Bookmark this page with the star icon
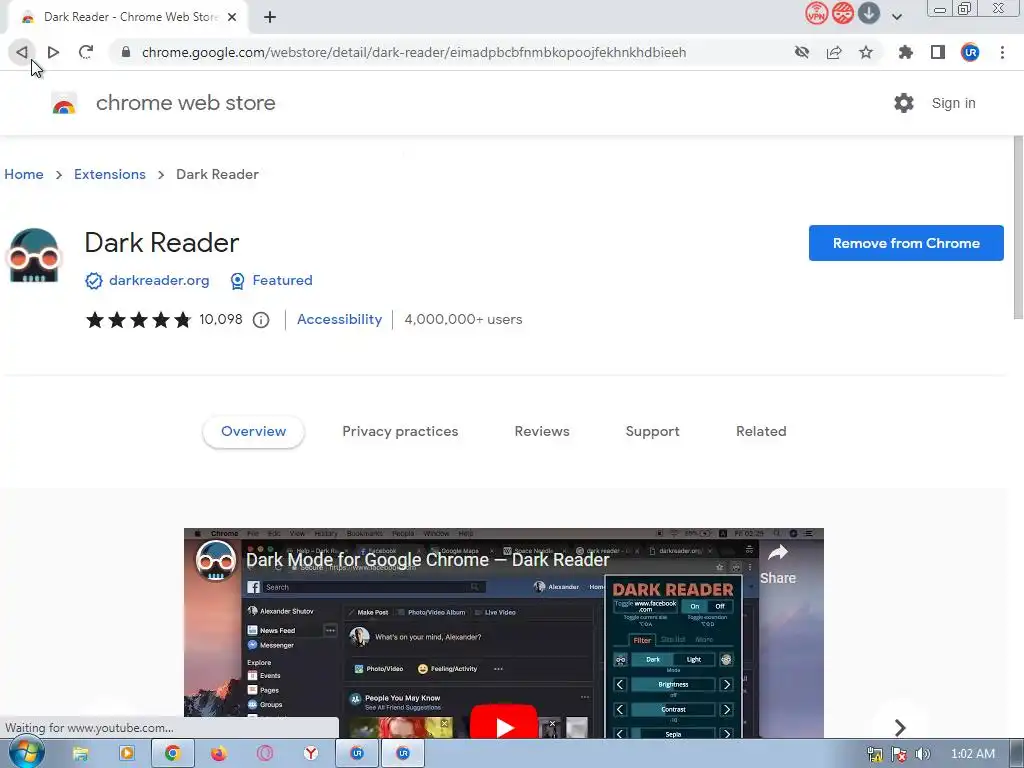Image resolution: width=1024 pixels, height=768 pixels. click(866, 52)
